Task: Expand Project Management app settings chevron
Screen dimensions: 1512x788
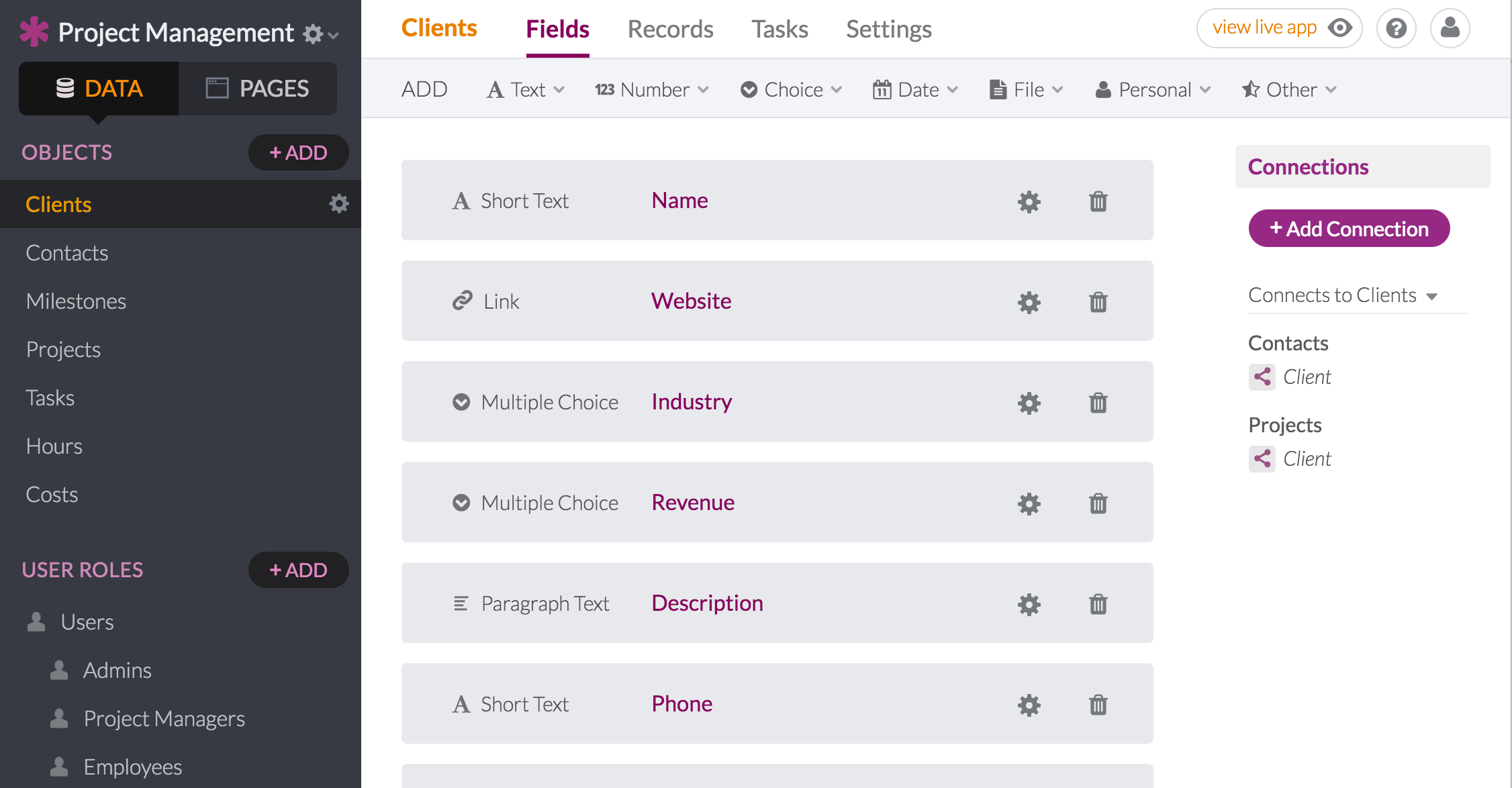Action: coord(334,34)
